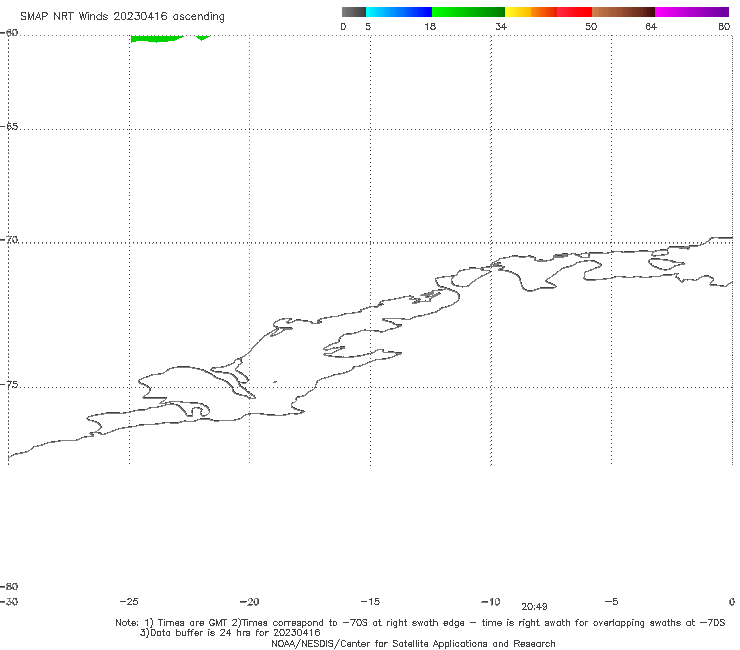
Task: Click the small green wind data patch
Action: [x=203, y=37]
